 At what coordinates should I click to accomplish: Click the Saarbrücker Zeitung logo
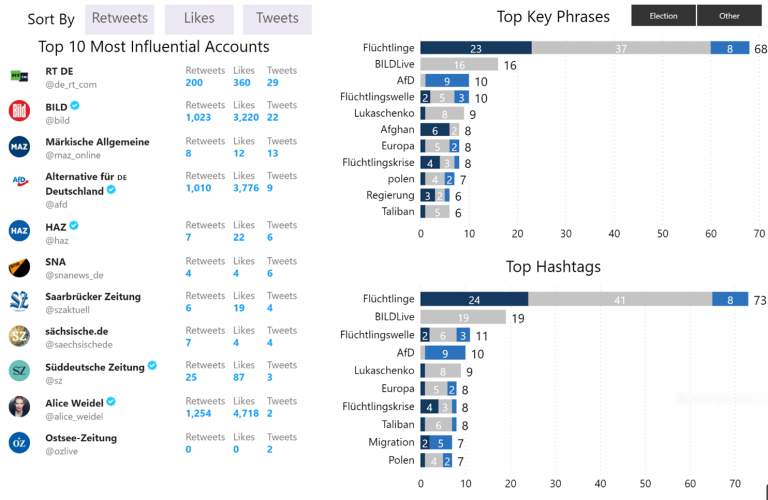[19, 302]
